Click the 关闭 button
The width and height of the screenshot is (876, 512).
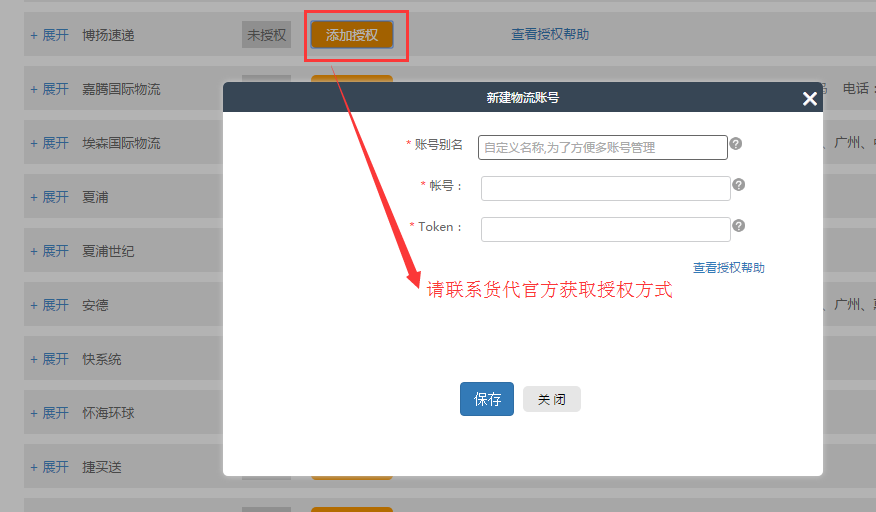pyautogui.click(x=551, y=399)
